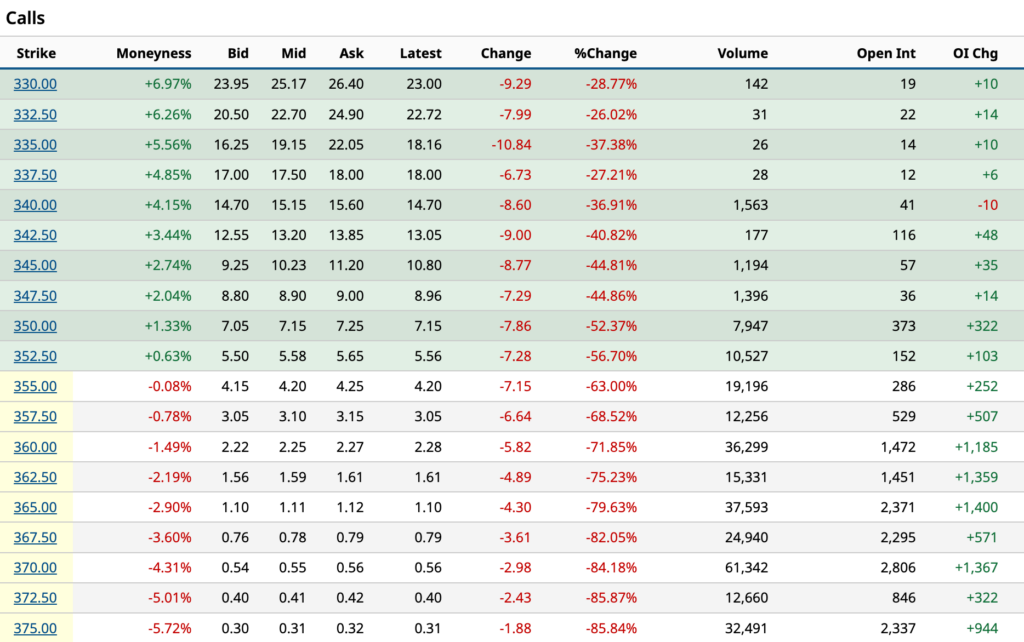Open the 365.00 strike link
The height and width of the screenshot is (642, 1024).
click(35, 507)
